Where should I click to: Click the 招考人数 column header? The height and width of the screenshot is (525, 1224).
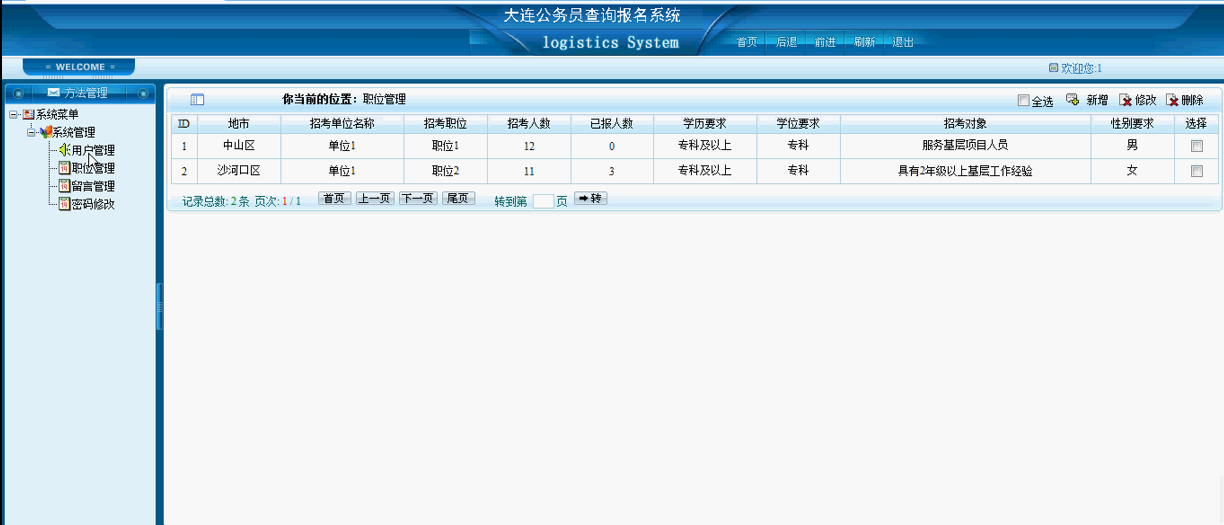(529, 124)
